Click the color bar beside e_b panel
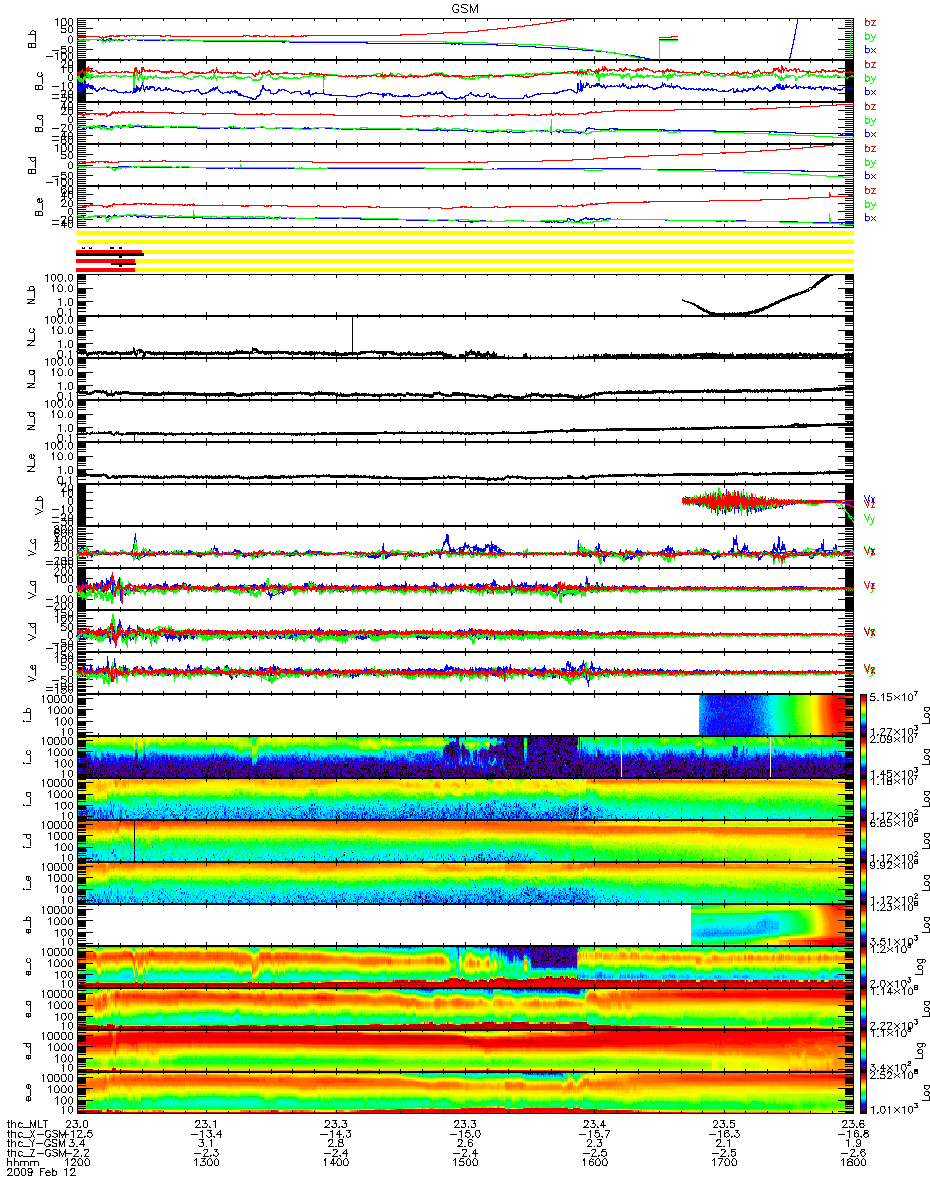The width and height of the screenshot is (930, 1200). pyautogui.click(x=865, y=924)
